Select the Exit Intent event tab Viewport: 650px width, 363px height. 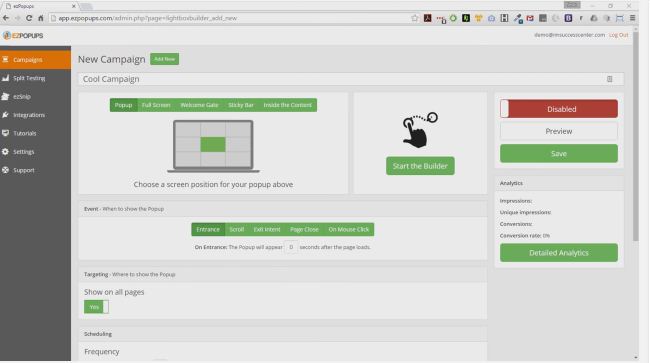[267, 230]
